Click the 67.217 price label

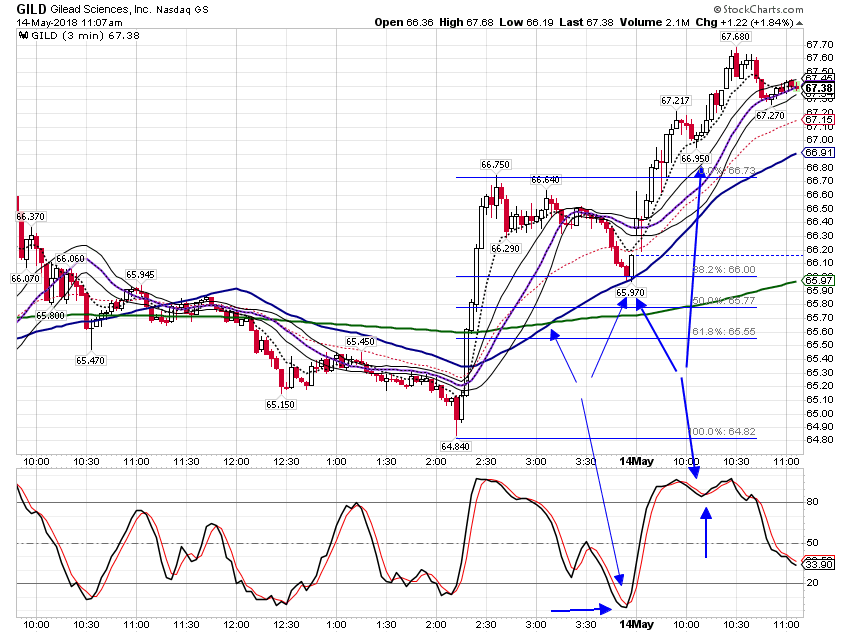(x=675, y=101)
